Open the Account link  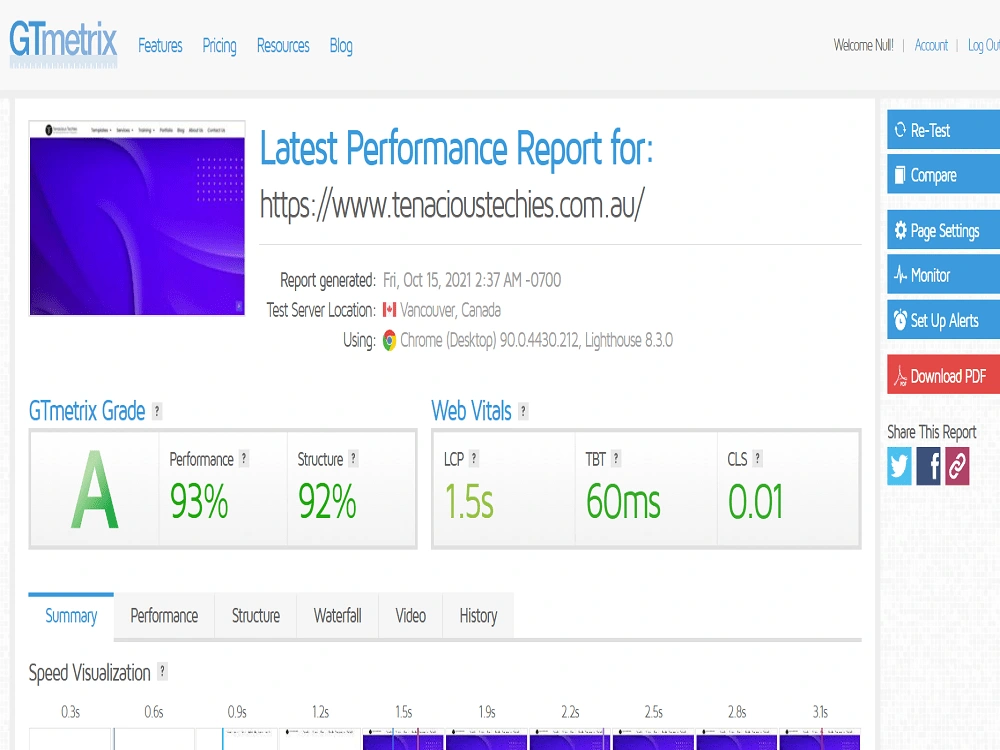931,45
